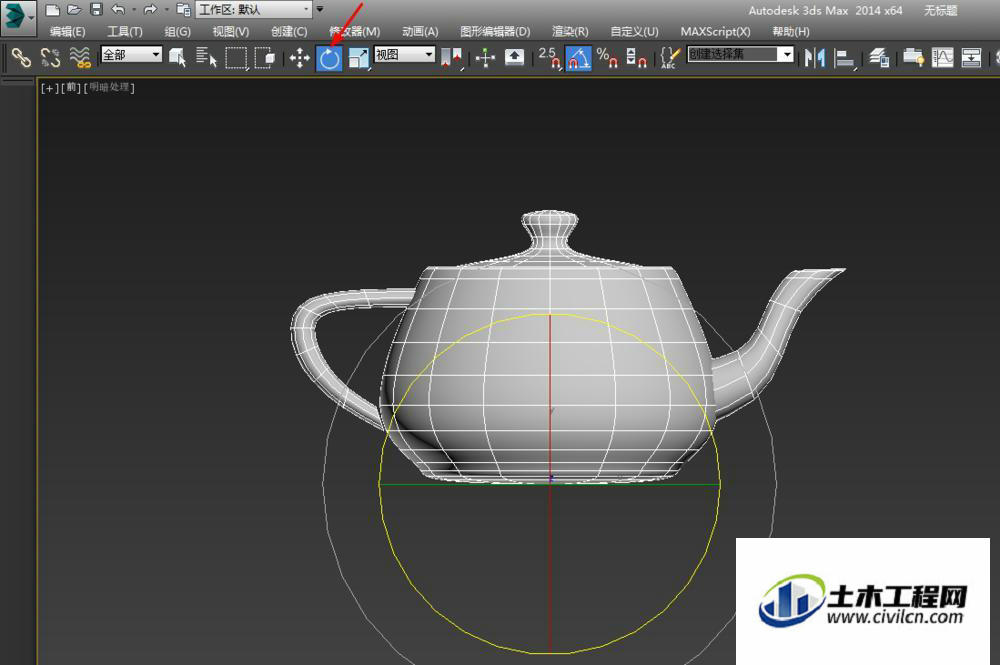Expand the Redo history dropdown arrow
The width and height of the screenshot is (1000, 665).
click(166, 10)
